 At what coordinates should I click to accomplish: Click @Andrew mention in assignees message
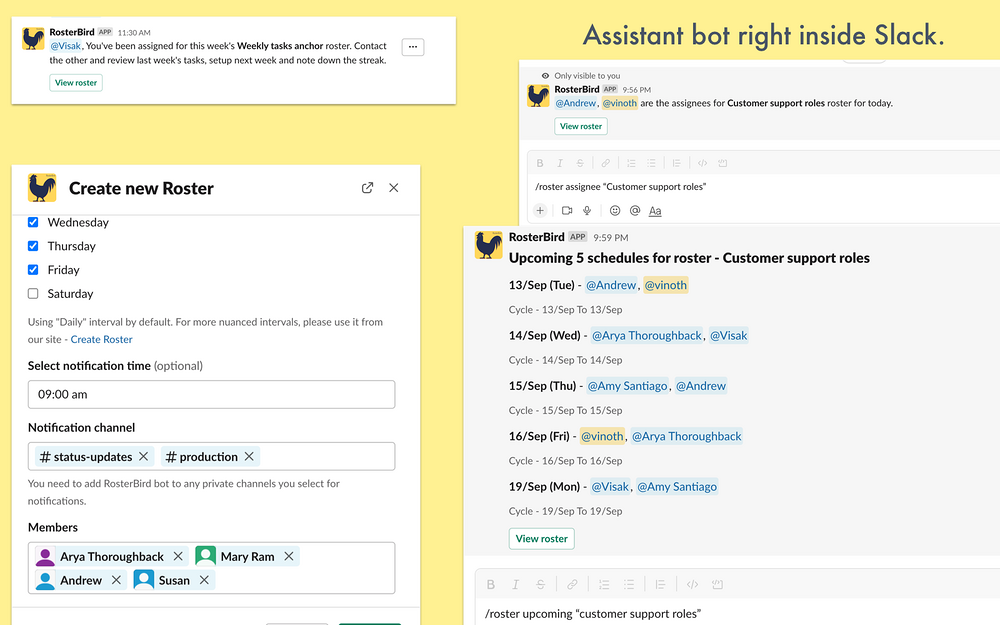[575, 103]
